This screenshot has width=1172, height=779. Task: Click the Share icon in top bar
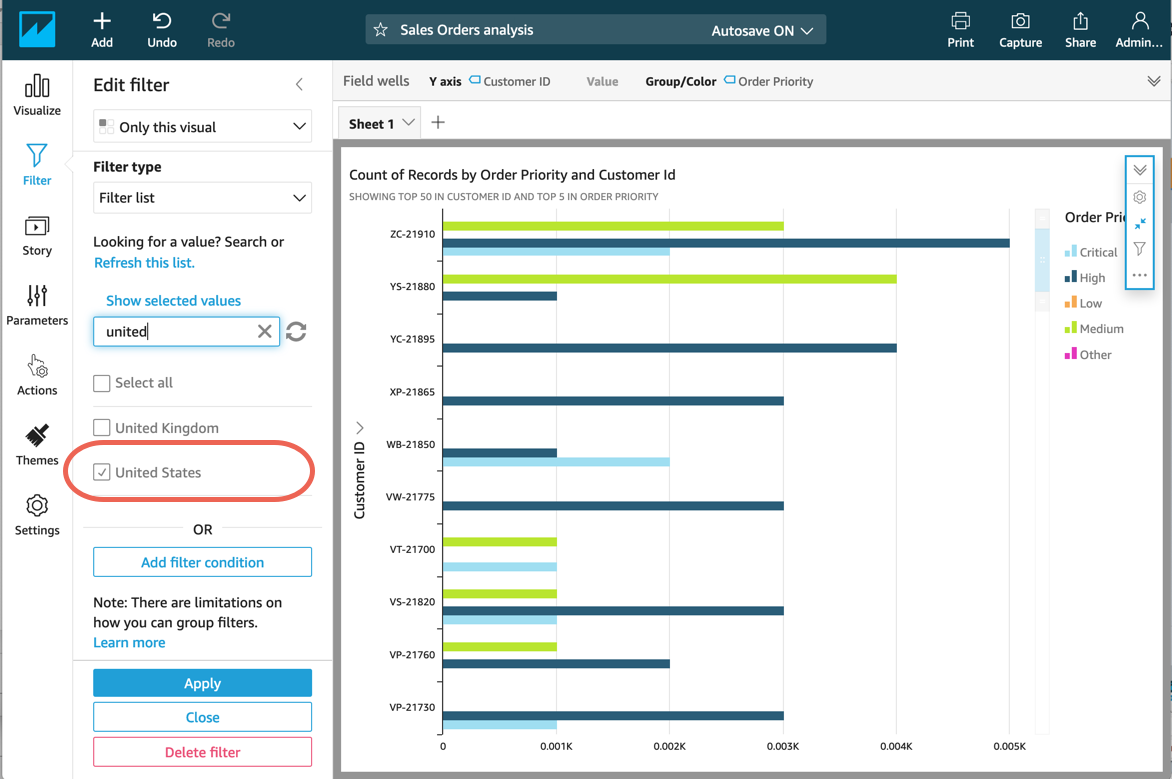tap(1080, 22)
